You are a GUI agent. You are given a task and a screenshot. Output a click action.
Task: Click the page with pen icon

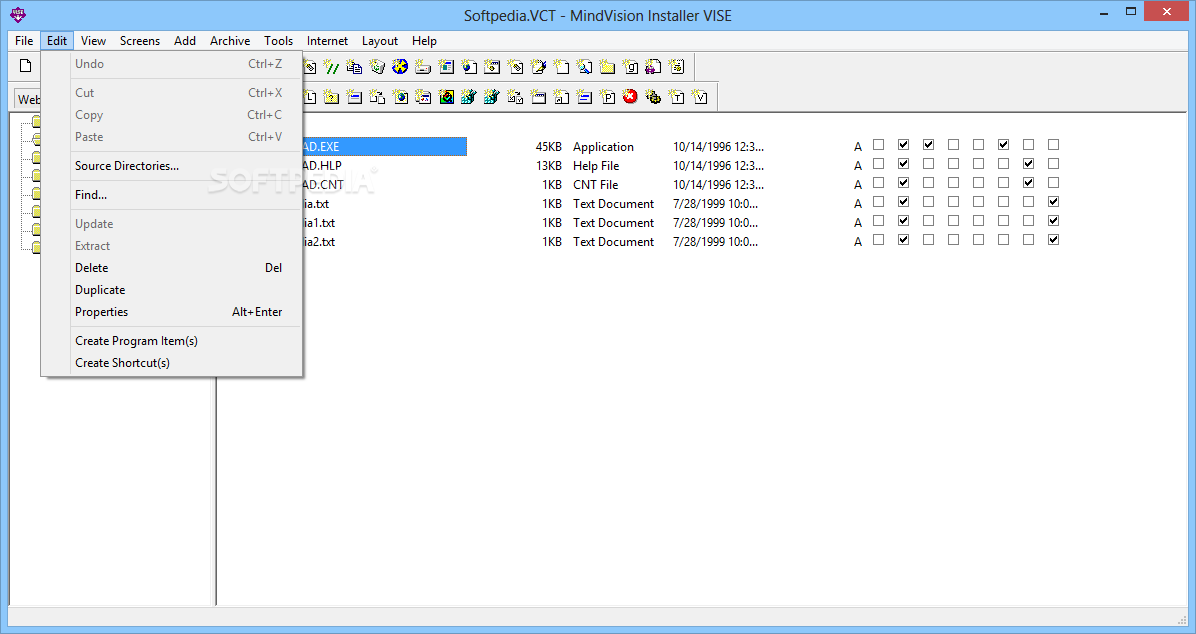[x=539, y=67]
